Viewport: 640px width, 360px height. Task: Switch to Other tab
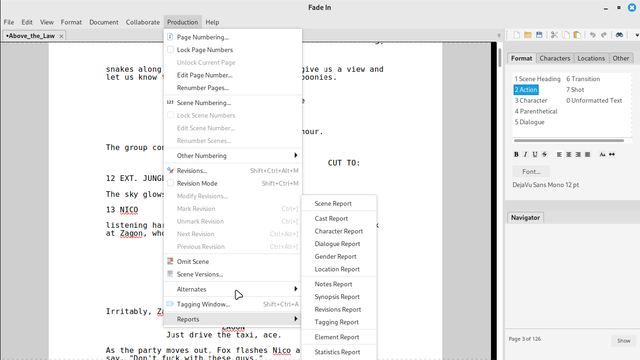[620, 58]
